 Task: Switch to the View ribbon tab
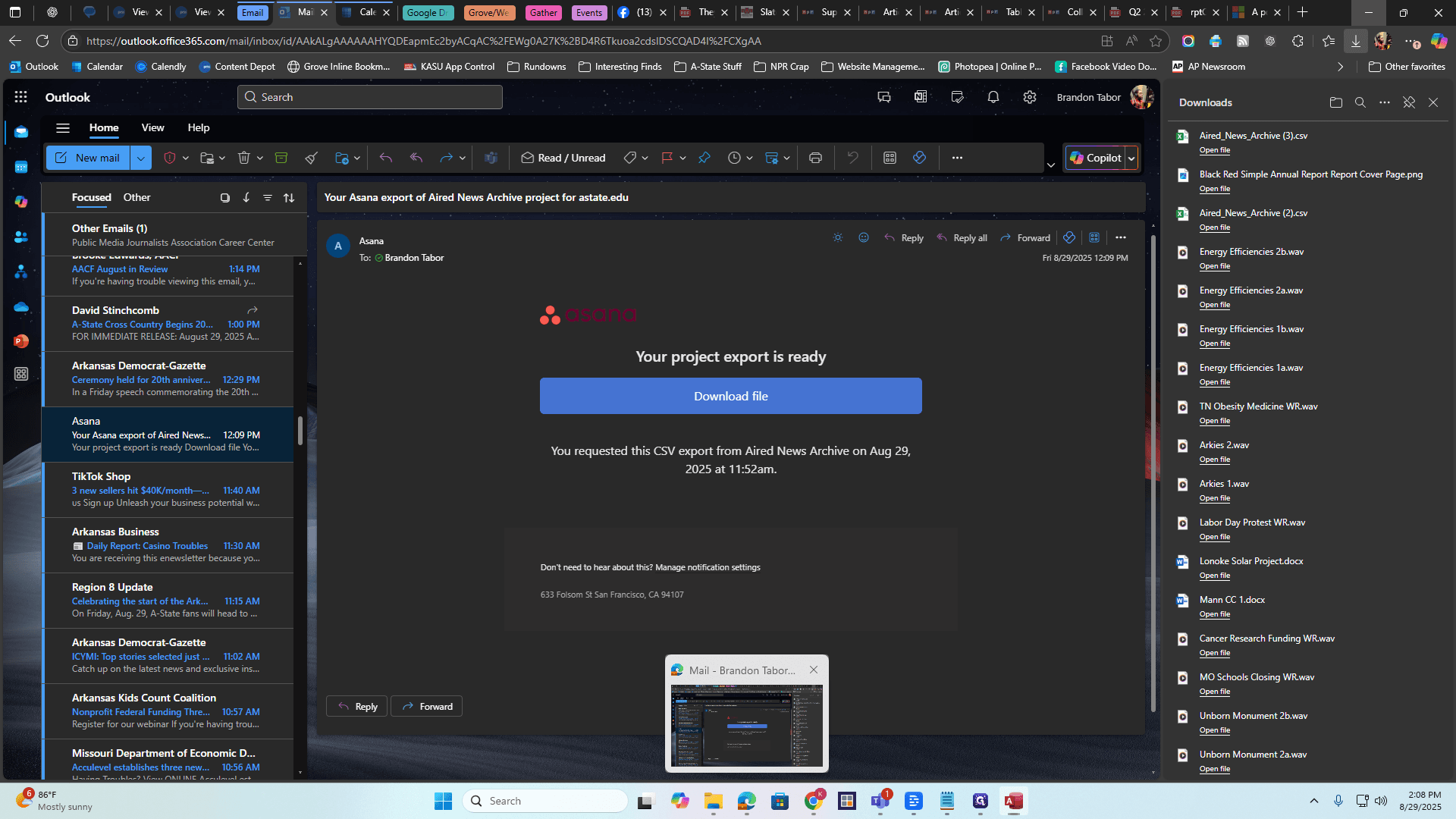152,127
